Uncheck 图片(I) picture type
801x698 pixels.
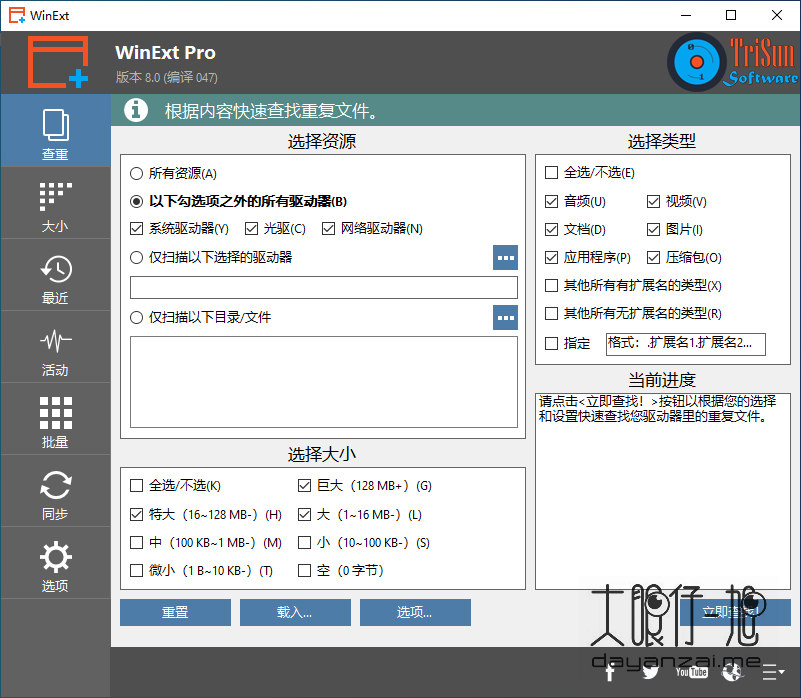coord(675,229)
